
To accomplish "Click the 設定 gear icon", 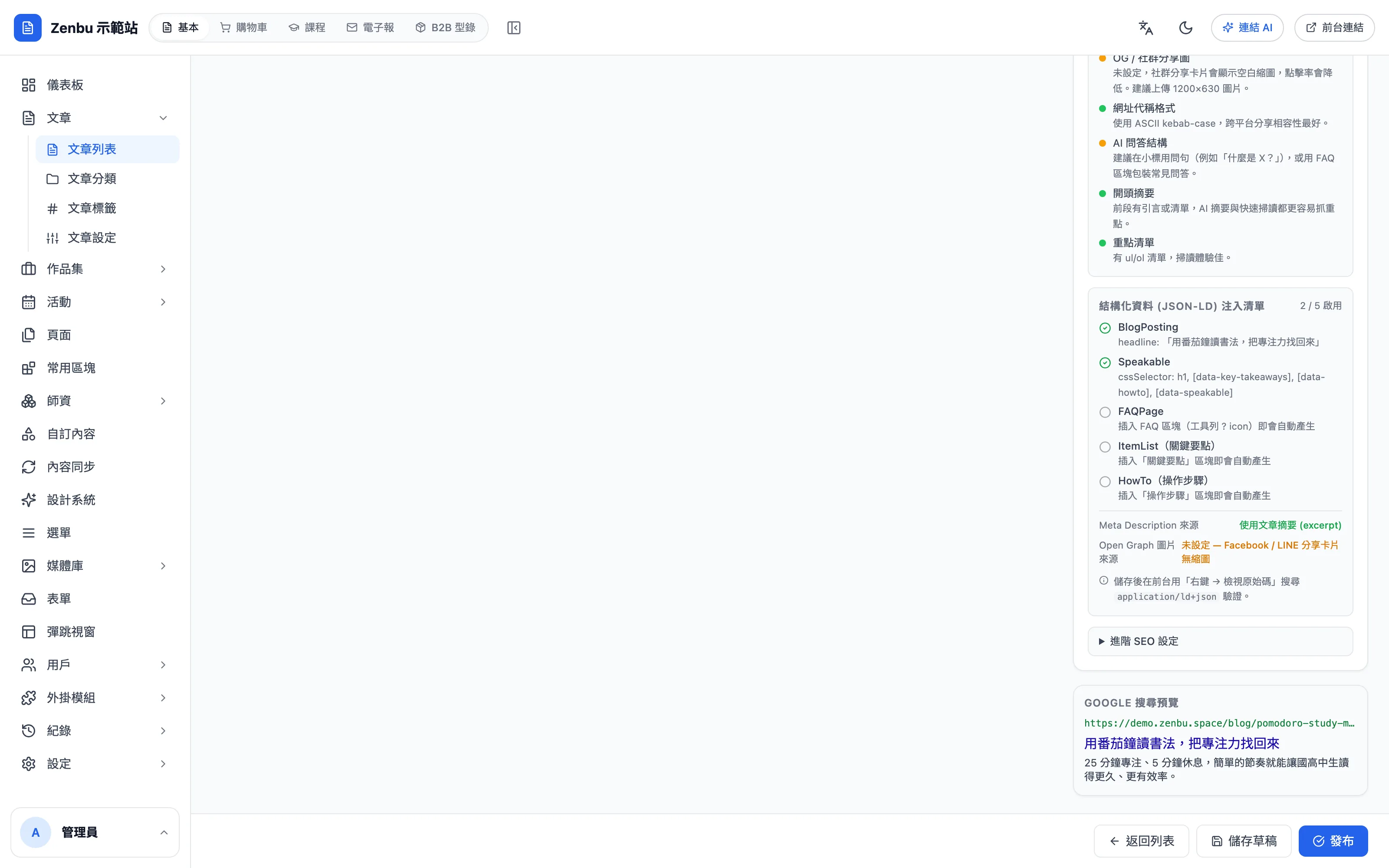I will pos(29,764).
